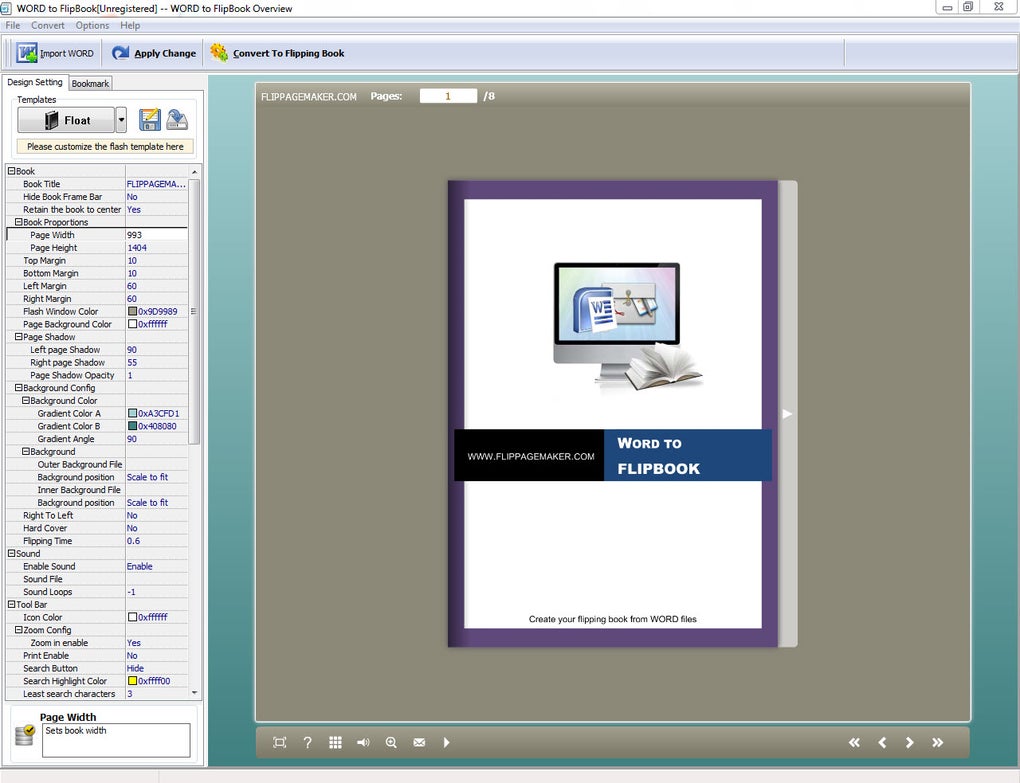Screen dimensions: 1020x783
Task: Save template settings floppy disk icon
Action: click(150, 120)
